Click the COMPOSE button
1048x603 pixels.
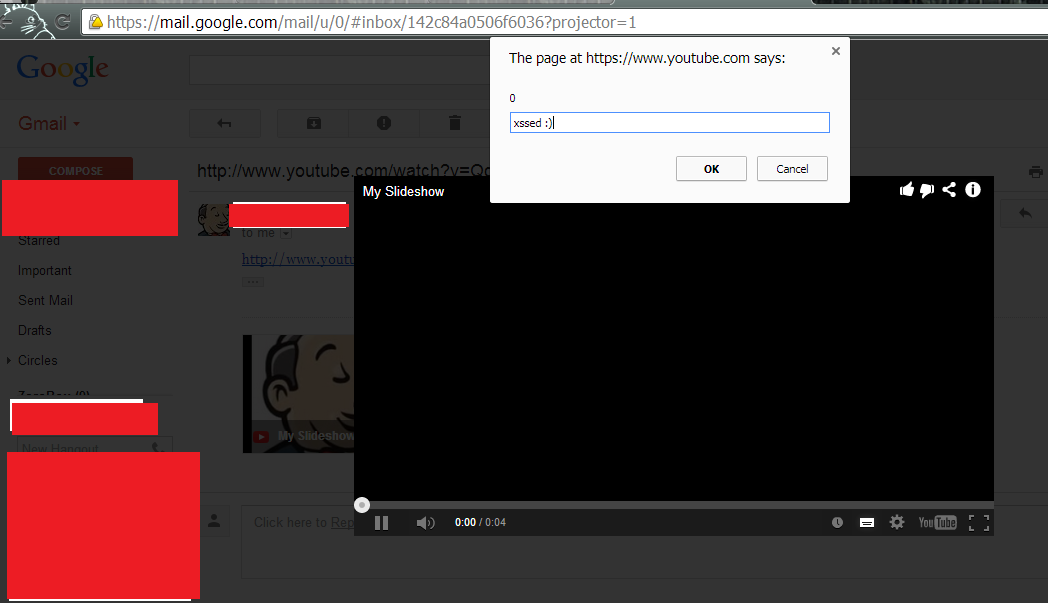[x=76, y=170]
